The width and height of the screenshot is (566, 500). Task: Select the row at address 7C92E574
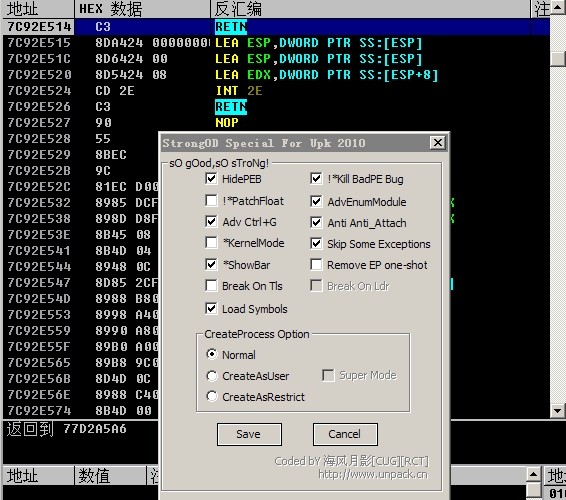[x=80, y=410]
